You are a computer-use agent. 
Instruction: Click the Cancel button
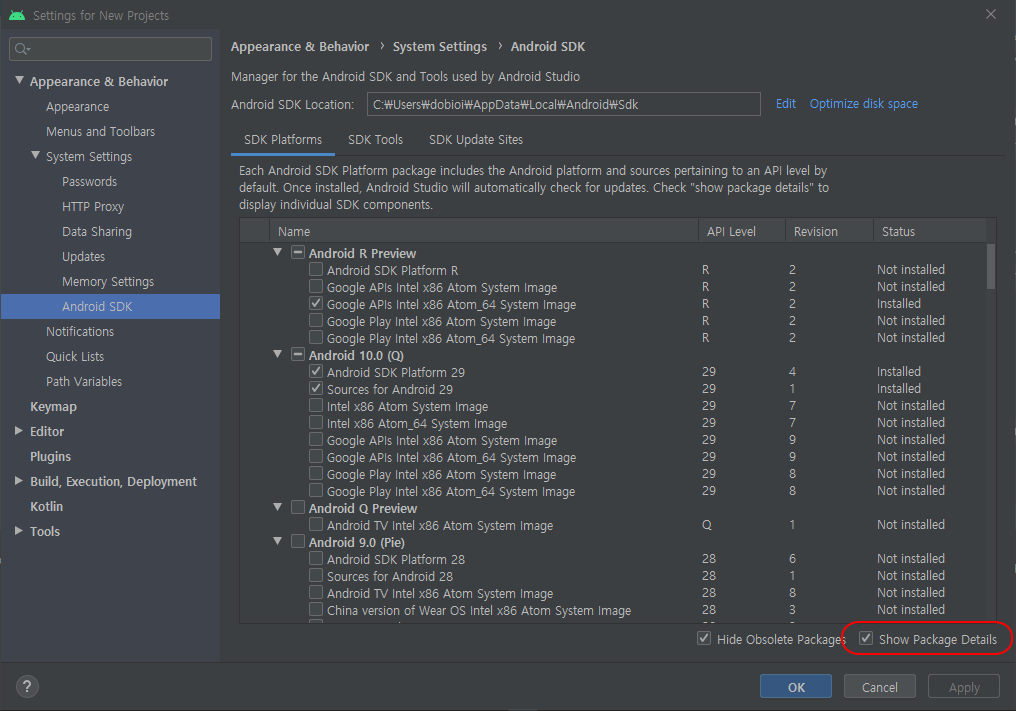(x=879, y=686)
